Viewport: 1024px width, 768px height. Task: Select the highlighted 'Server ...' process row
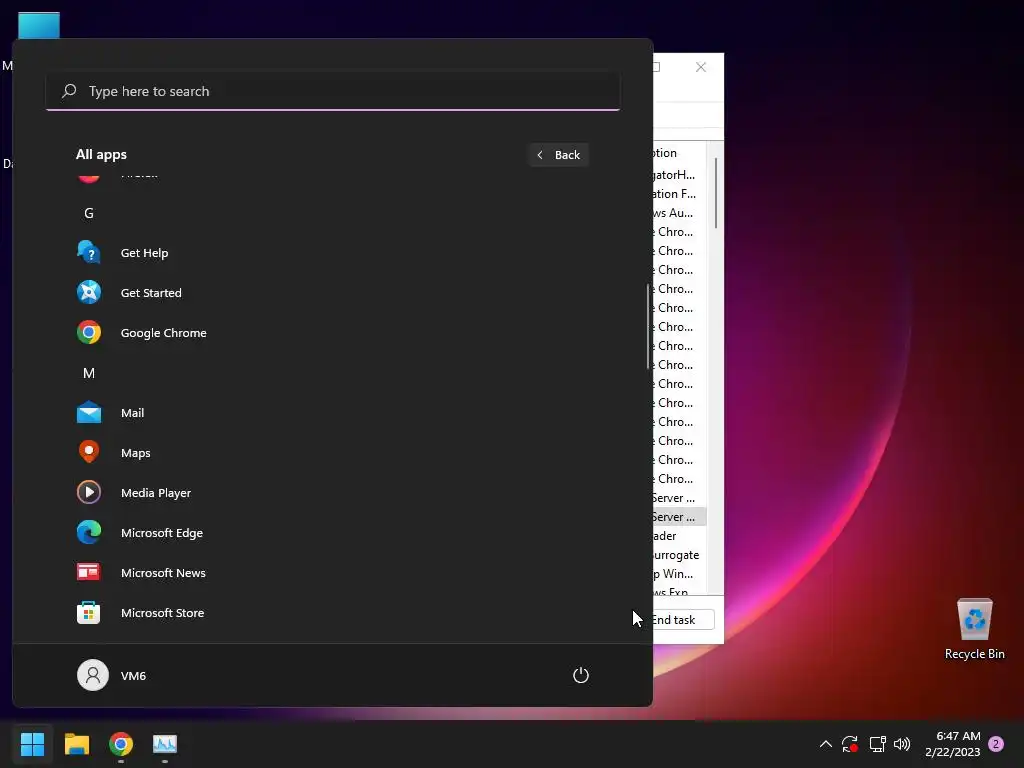(679, 517)
